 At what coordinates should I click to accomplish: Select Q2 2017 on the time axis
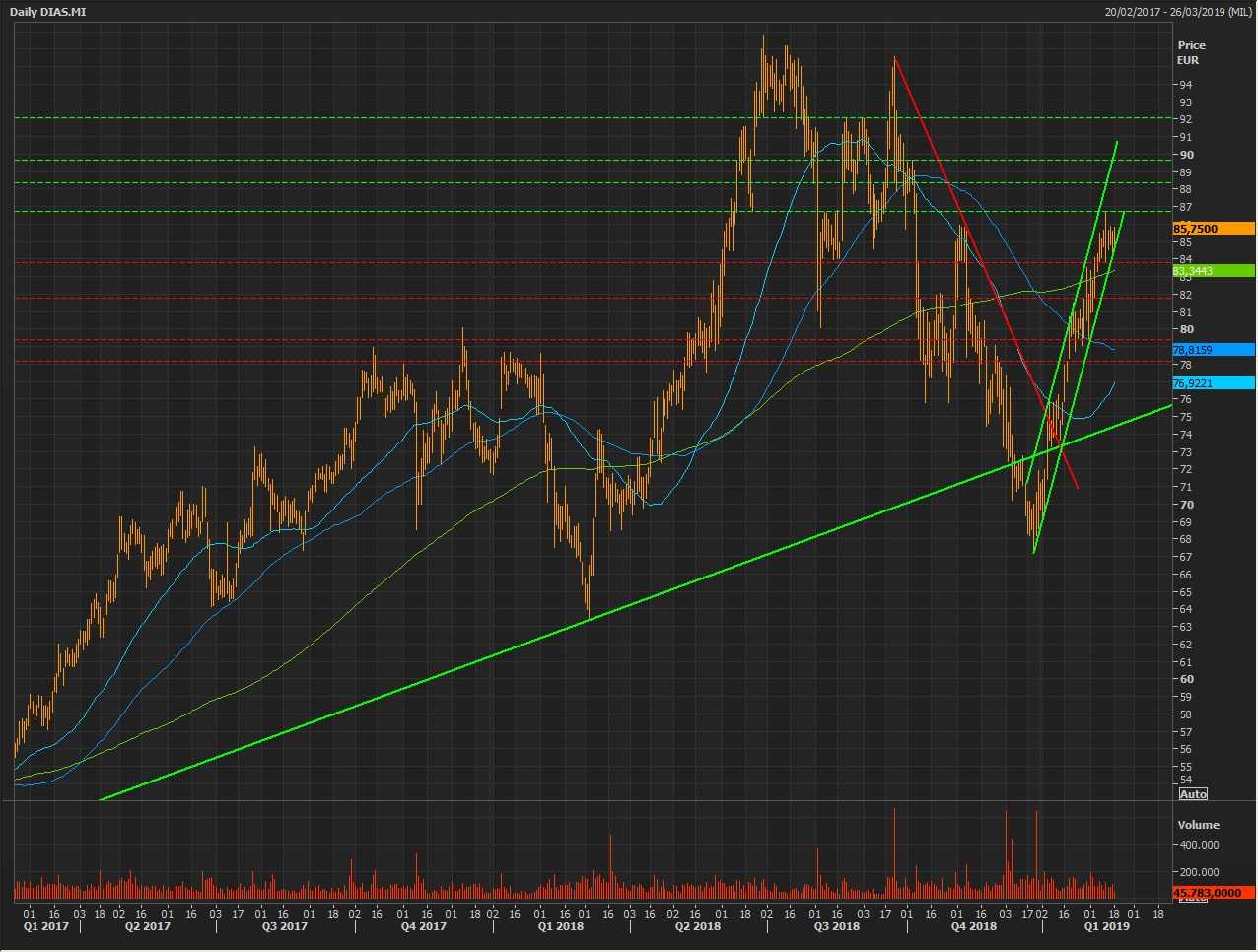[x=147, y=926]
